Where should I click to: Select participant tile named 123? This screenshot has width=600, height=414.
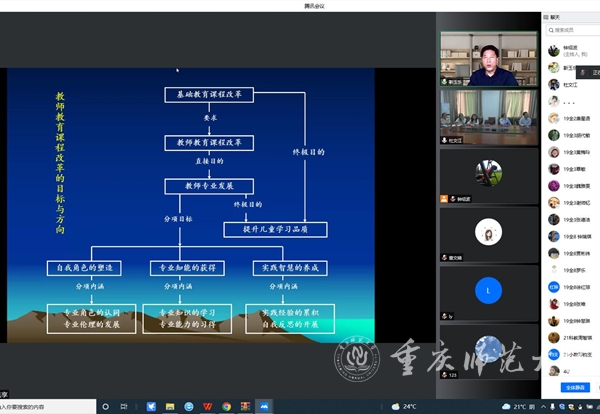pos(488,349)
